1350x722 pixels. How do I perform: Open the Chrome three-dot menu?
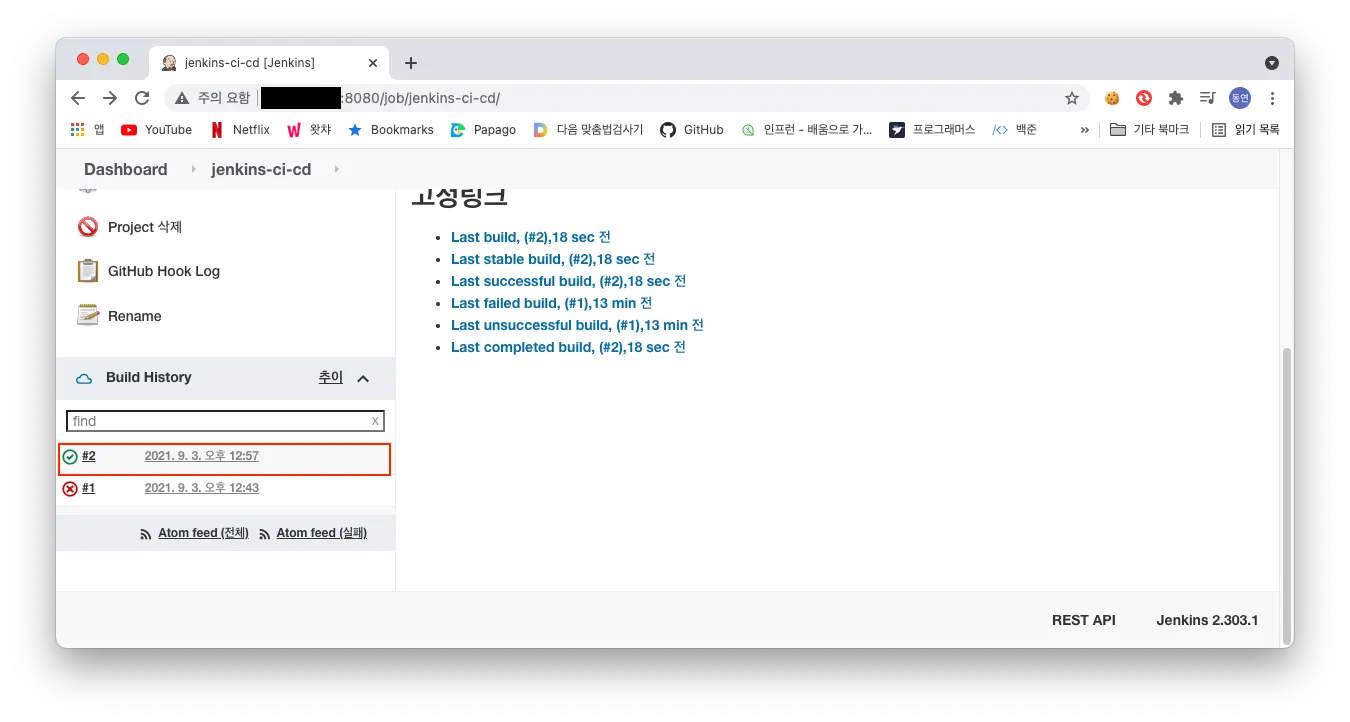pyautogui.click(x=1272, y=98)
